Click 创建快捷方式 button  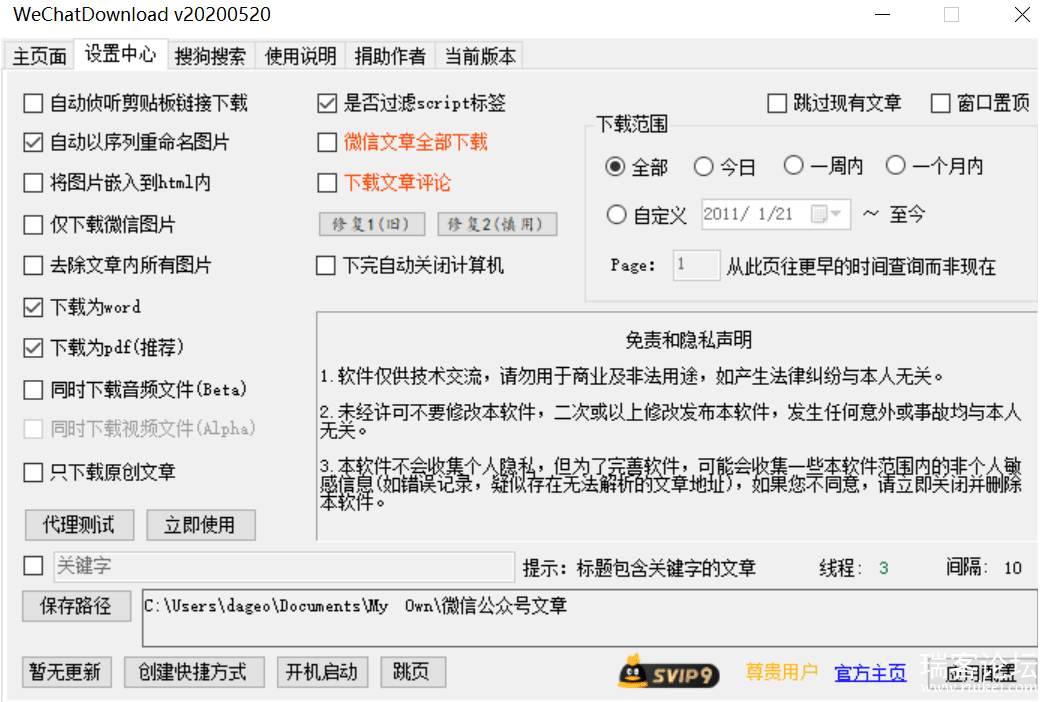point(194,672)
